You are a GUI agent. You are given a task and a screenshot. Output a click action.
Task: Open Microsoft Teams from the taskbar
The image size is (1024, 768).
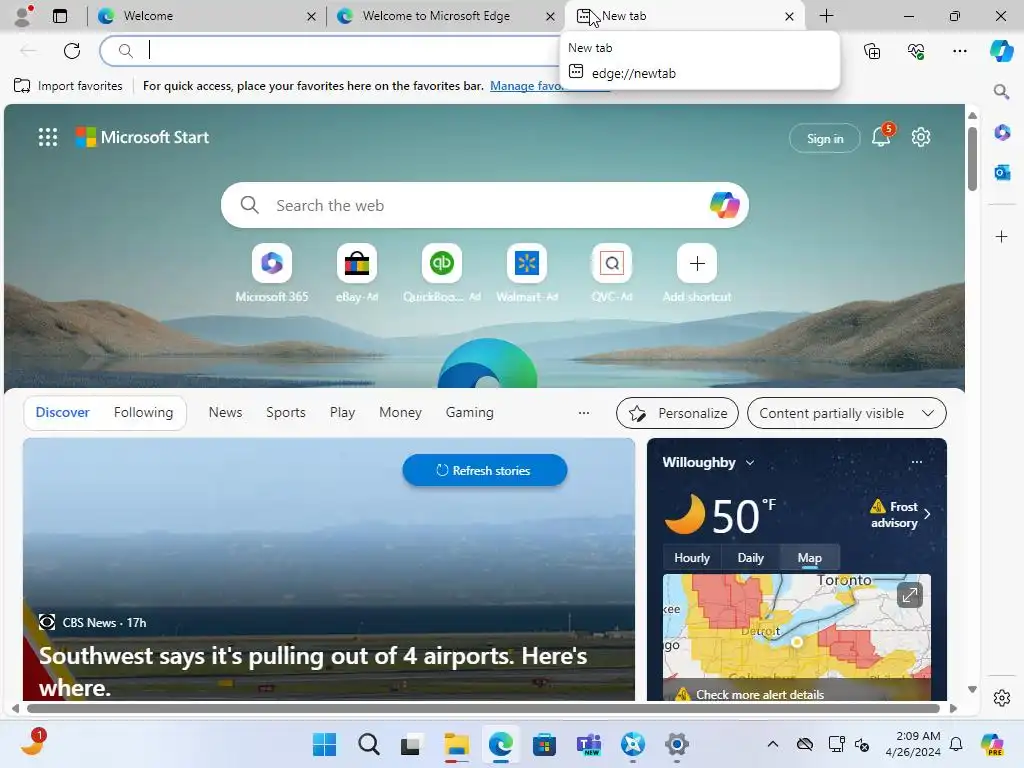coord(588,744)
